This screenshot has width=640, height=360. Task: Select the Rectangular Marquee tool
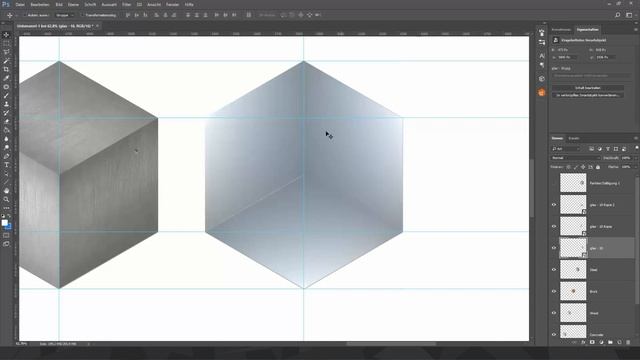(x=6, y=44)
